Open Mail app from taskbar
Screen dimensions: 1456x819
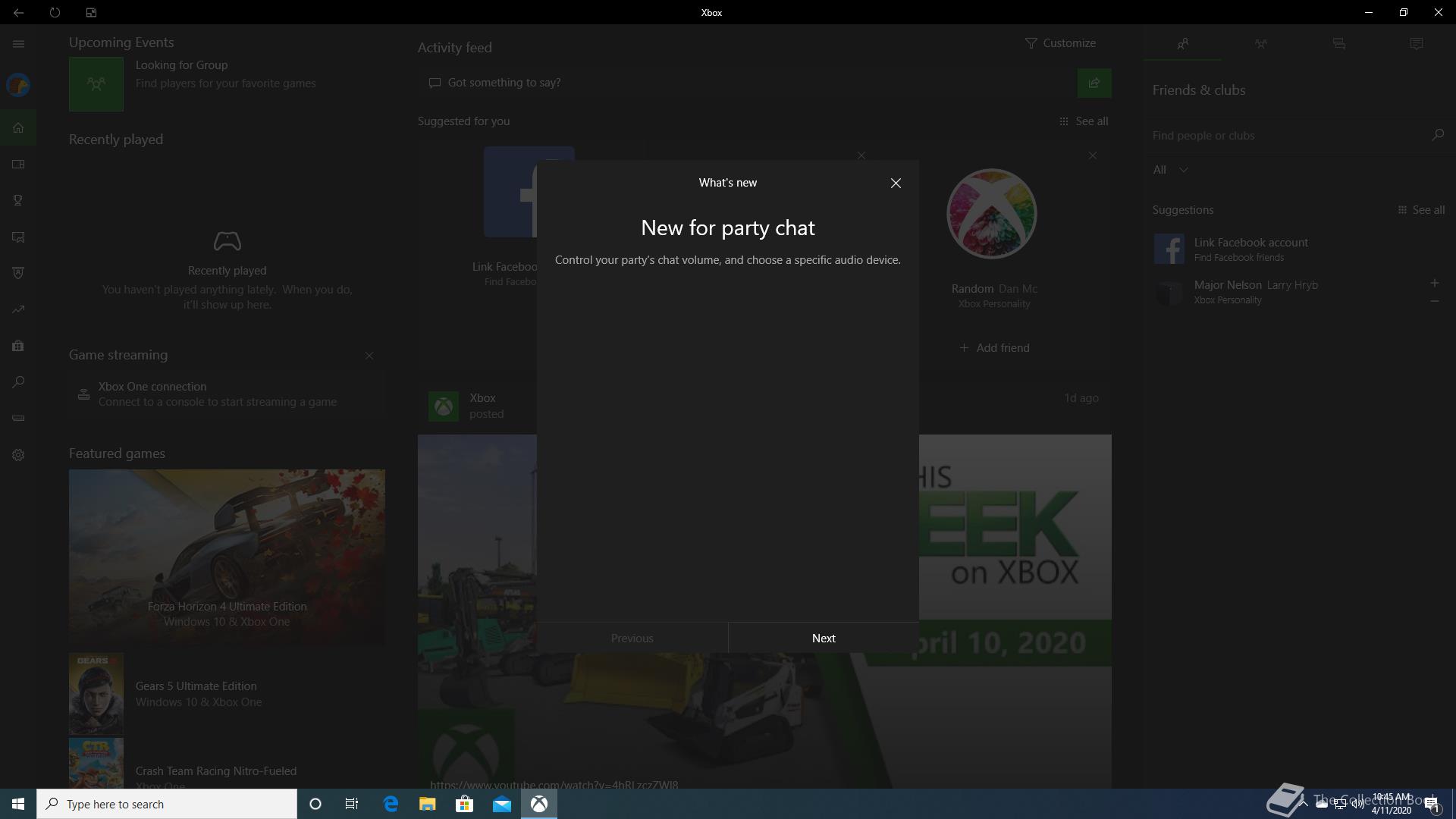(502, 804)
